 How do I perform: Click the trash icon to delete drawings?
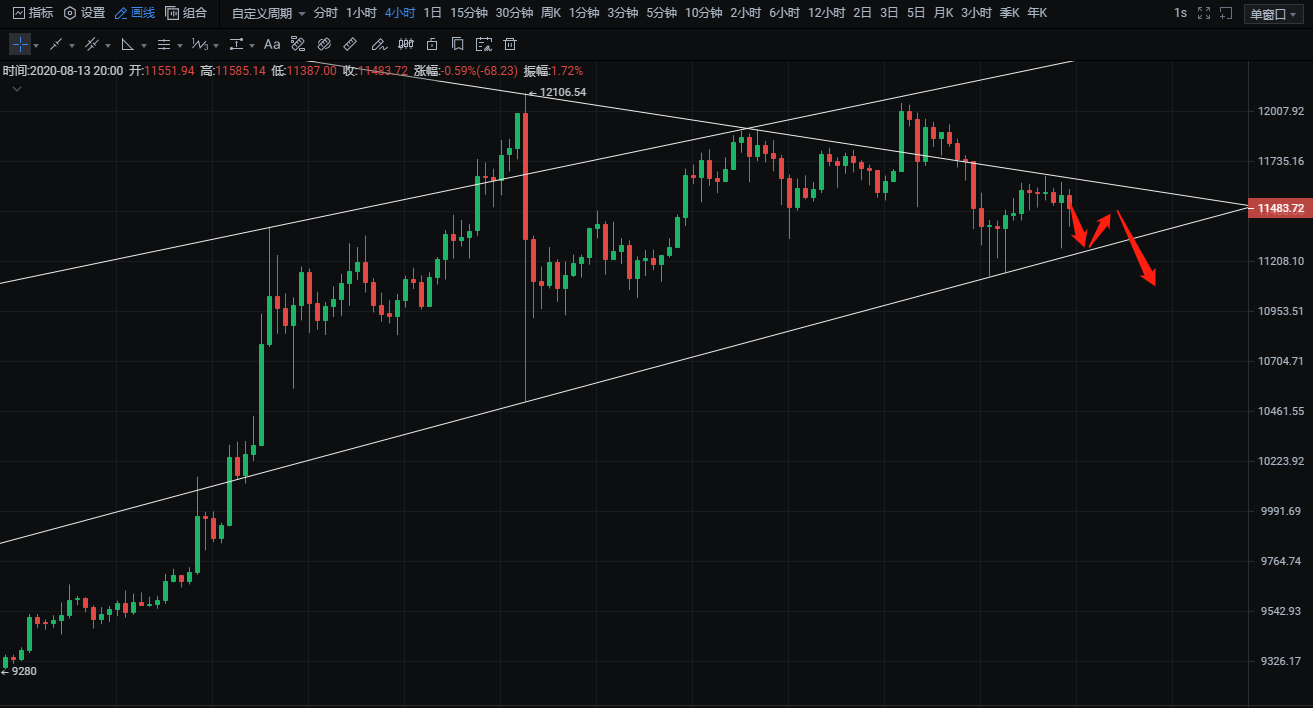pos(510,45)
